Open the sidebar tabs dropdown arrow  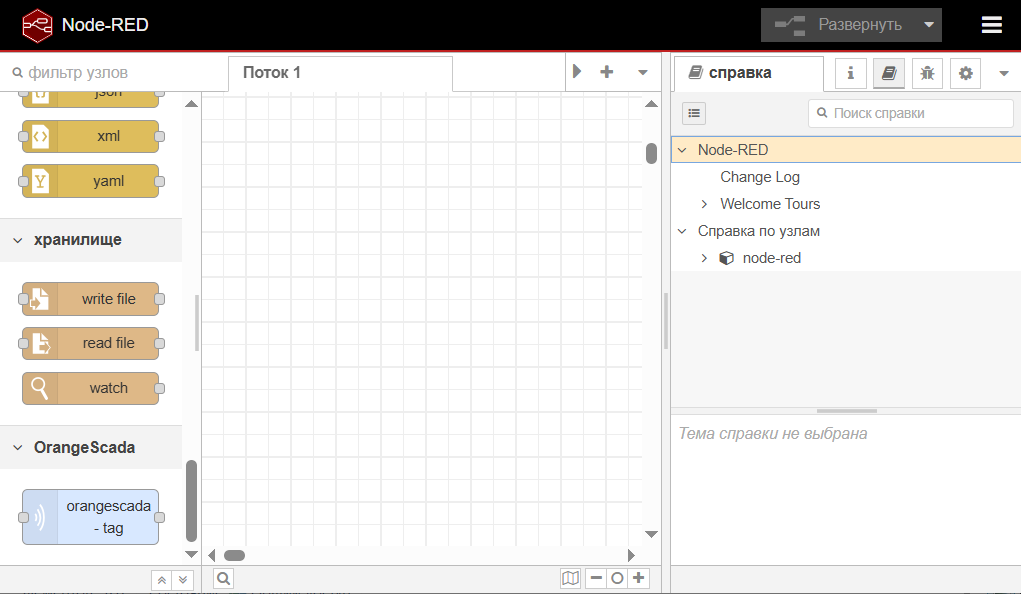[x=1003, y=73]
